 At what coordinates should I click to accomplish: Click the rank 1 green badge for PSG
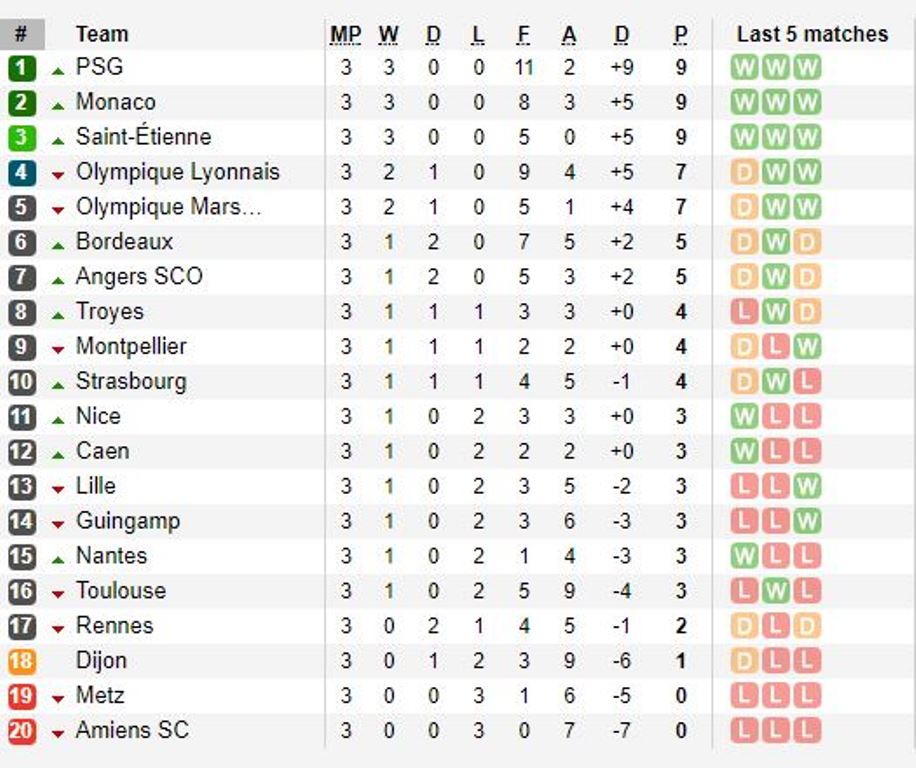pyautogui.click(x=22, y=68)
